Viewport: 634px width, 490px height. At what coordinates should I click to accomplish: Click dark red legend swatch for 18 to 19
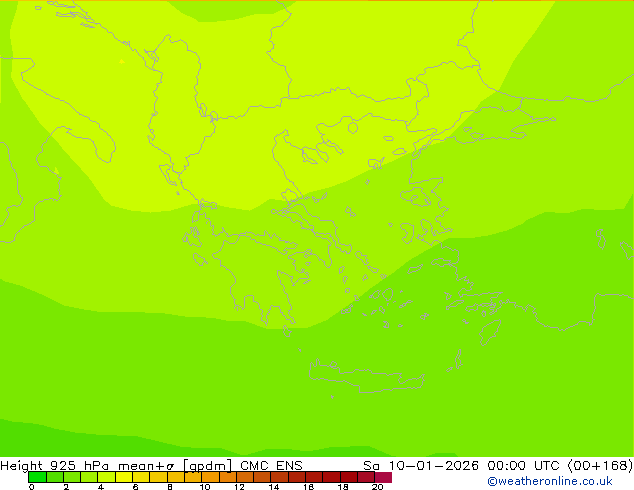[349, 477]
